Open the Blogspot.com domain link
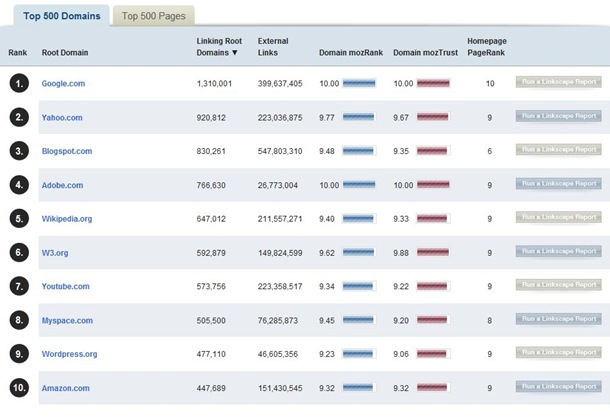The height and width of the screenshot is (420, 610). [67, 151]
